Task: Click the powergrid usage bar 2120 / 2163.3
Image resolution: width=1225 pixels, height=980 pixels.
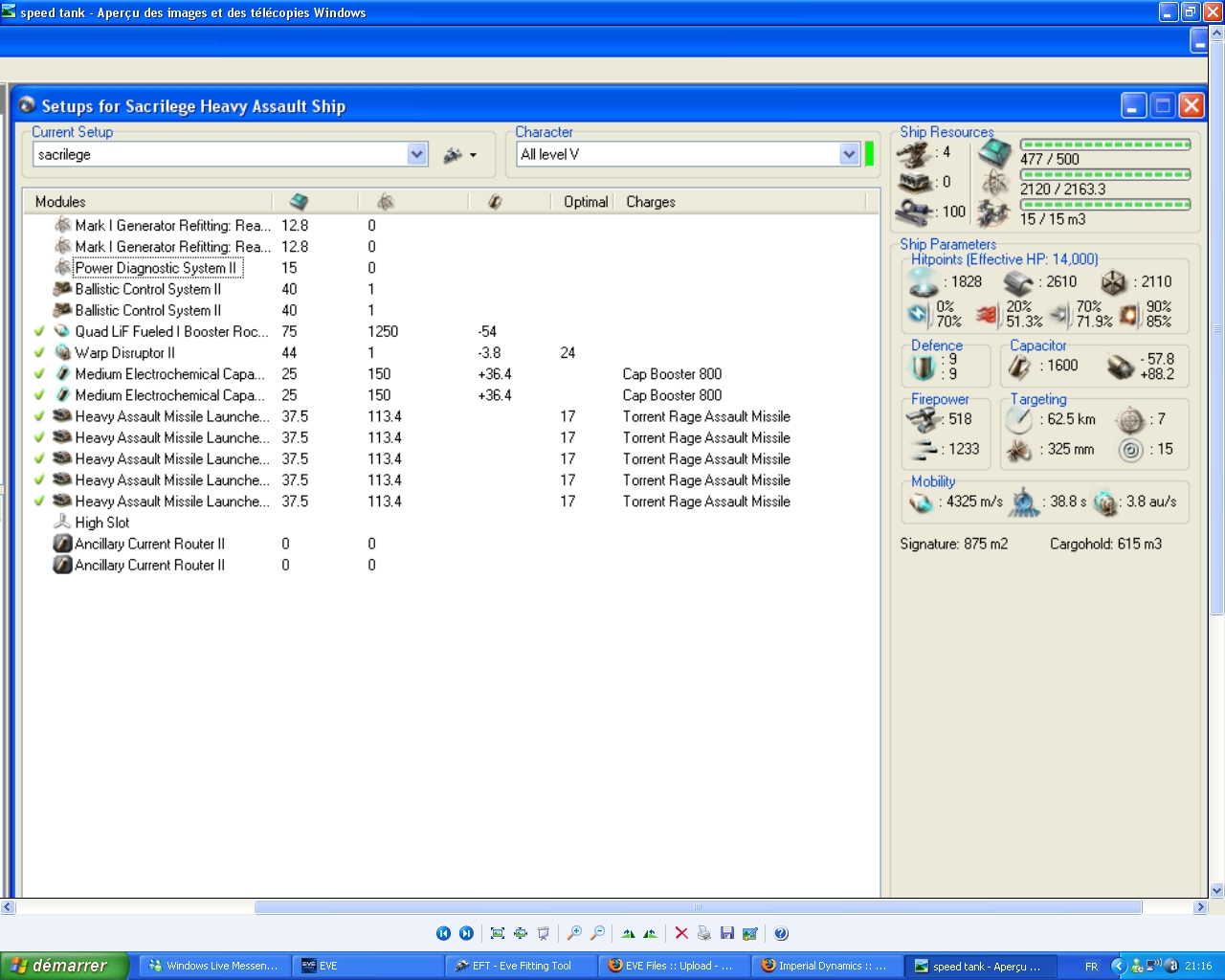Action: click(x=1105, y=174)
